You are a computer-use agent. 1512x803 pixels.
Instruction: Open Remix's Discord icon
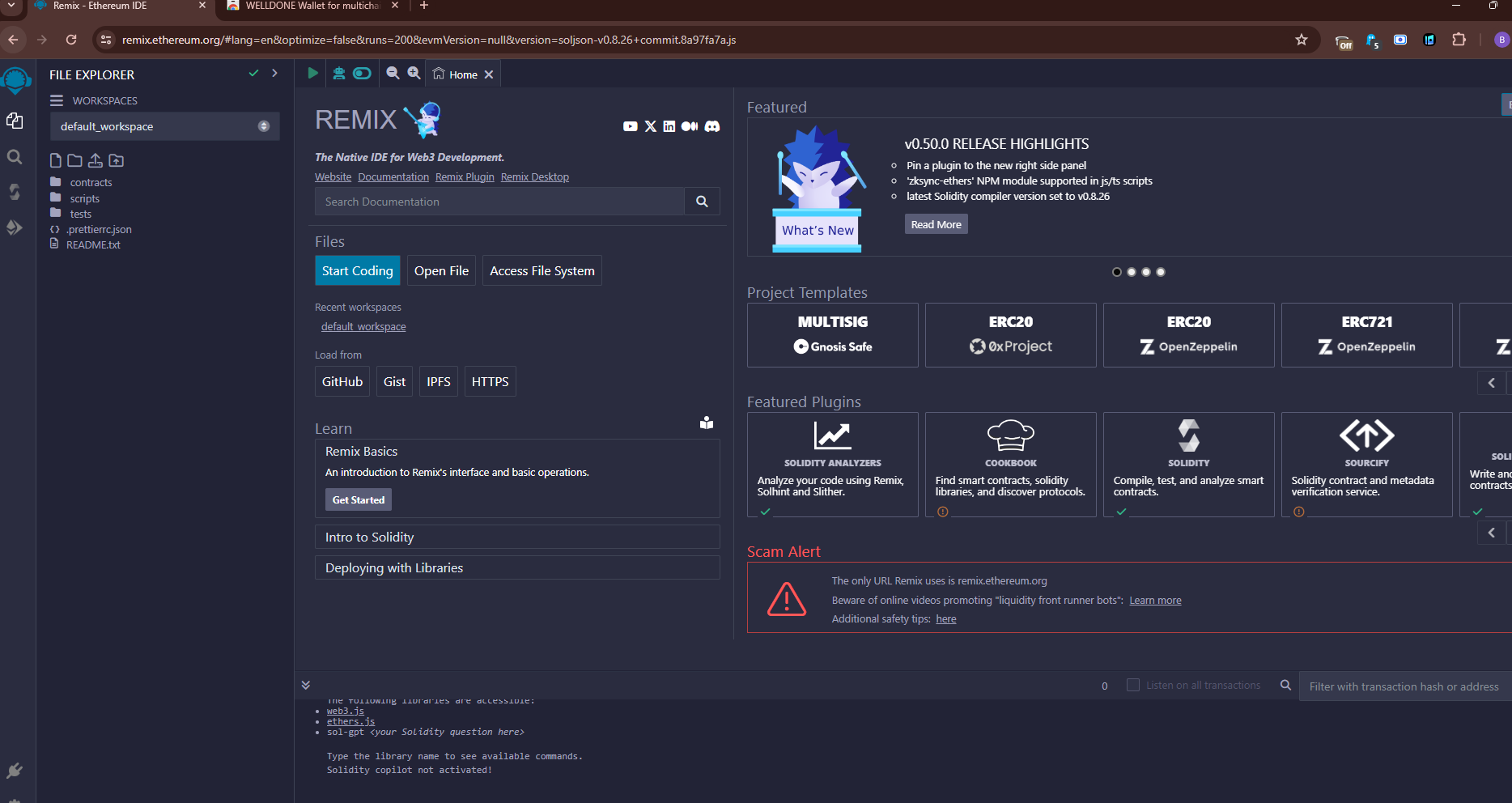tap(712, 126)
